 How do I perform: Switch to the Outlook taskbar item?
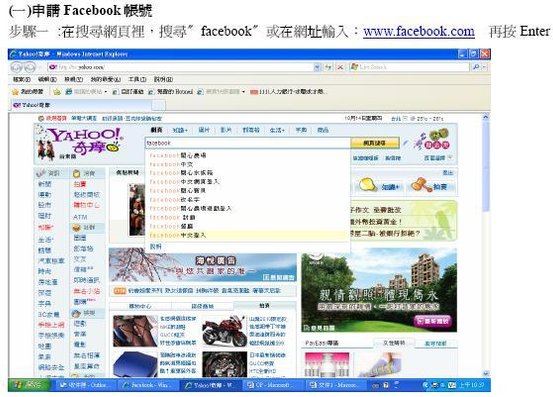(x=85, y=385)
